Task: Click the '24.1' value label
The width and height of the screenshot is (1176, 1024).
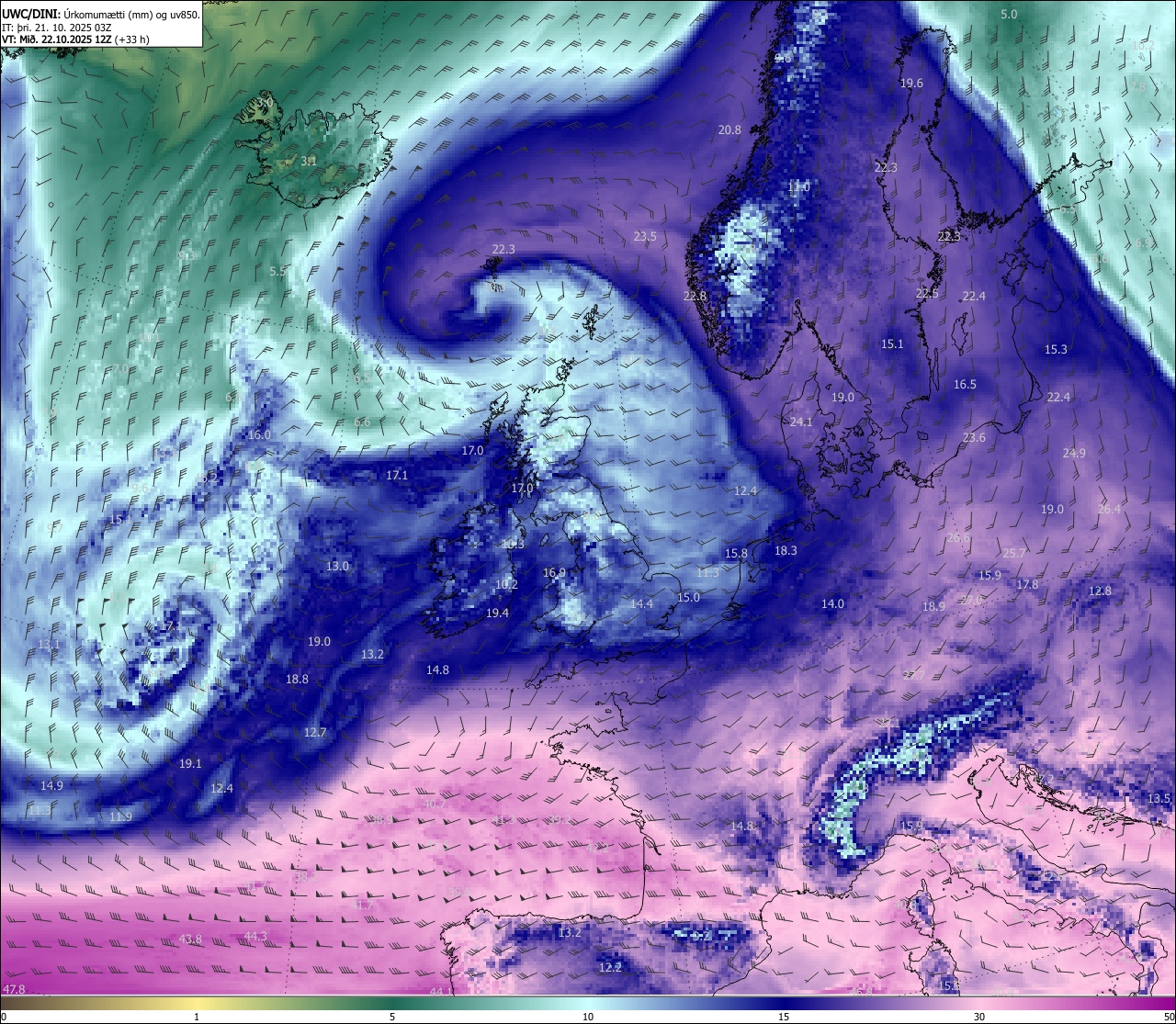Action: (801, 422)
